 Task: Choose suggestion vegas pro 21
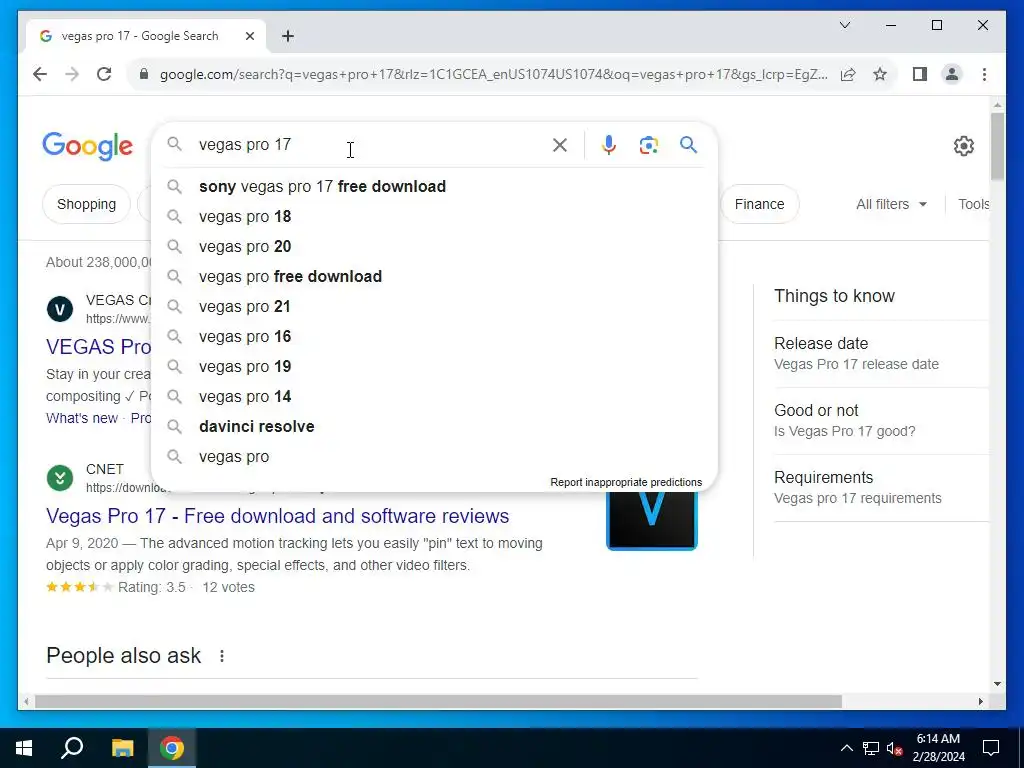point(434,307)
